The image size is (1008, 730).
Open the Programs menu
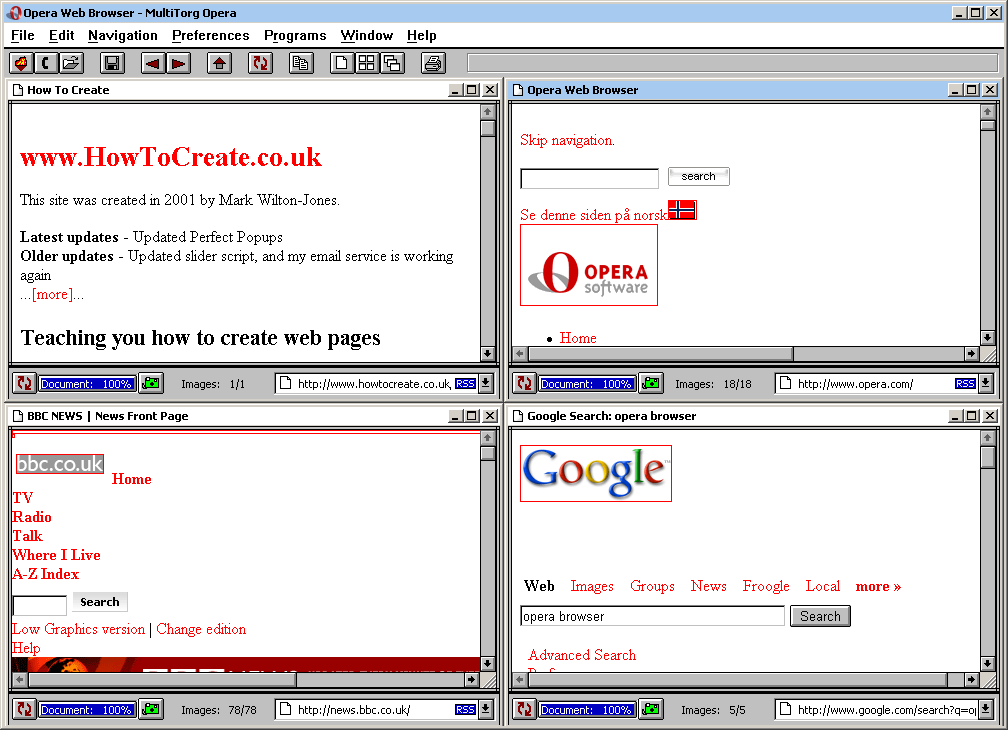point(295,35)
